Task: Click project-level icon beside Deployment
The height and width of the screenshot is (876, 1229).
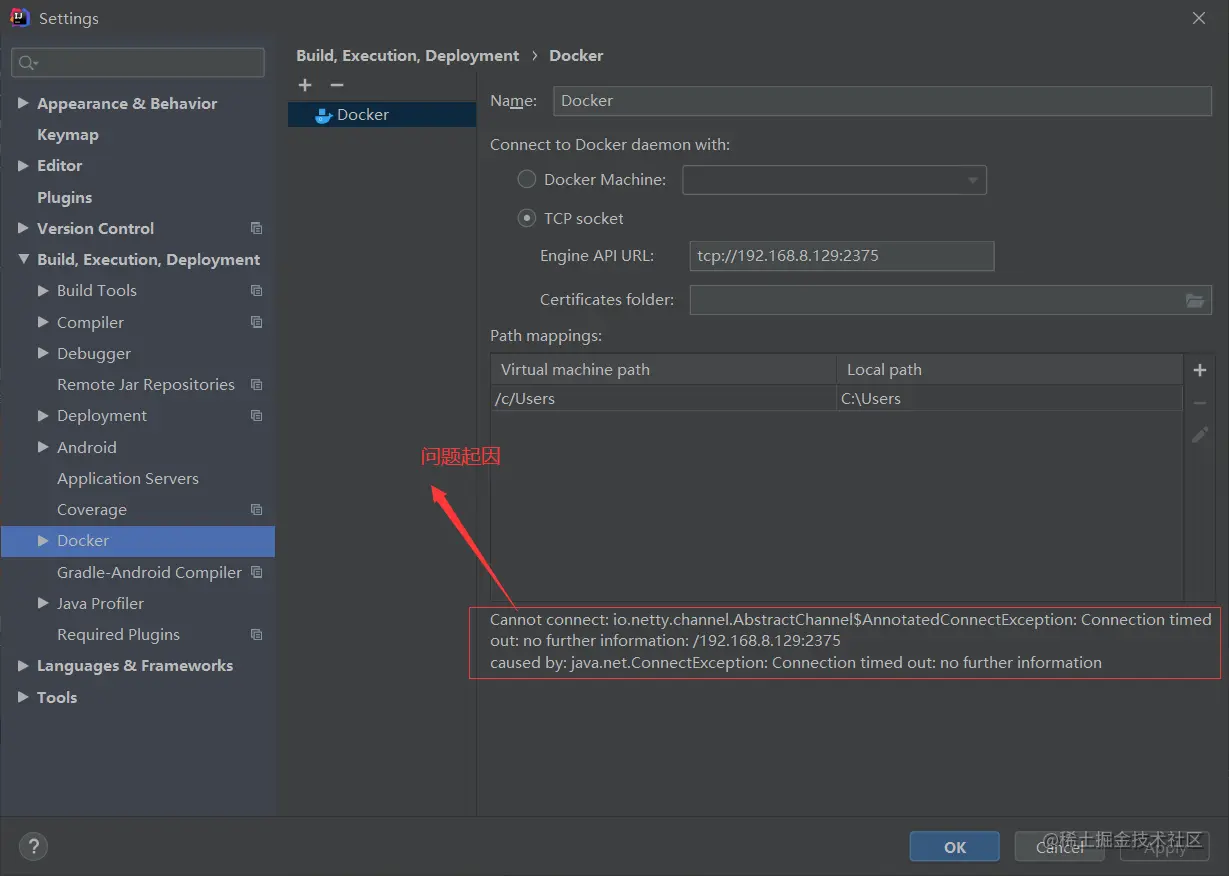Action: coord(257,415)
